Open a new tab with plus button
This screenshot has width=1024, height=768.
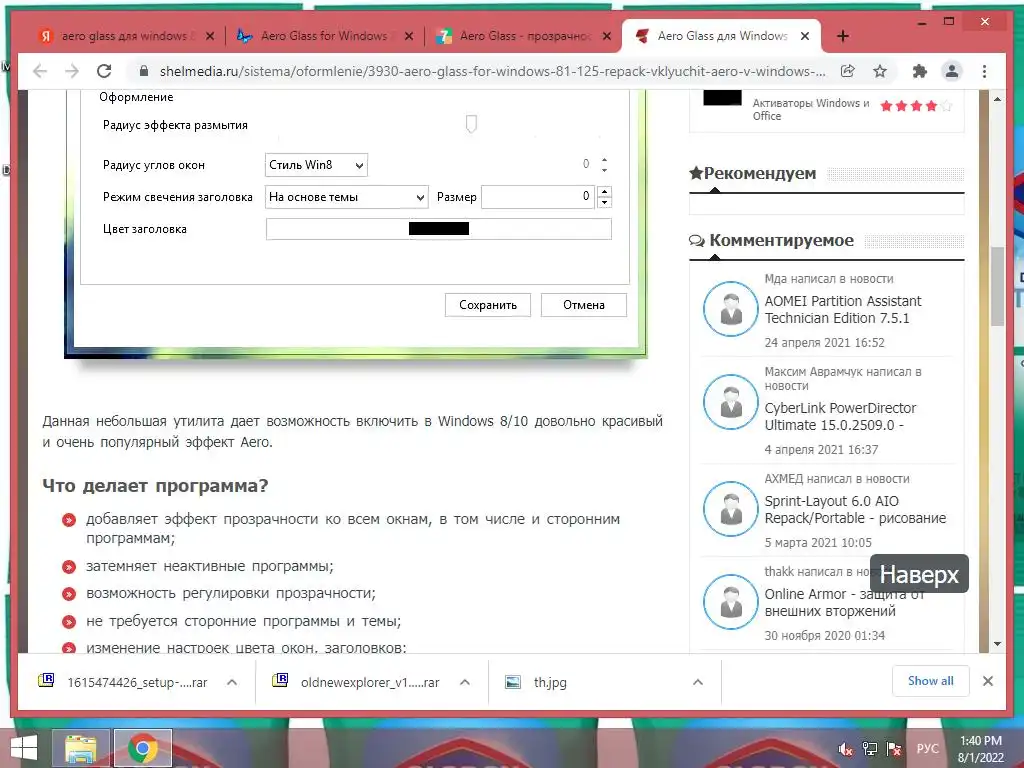pos(842,36)
